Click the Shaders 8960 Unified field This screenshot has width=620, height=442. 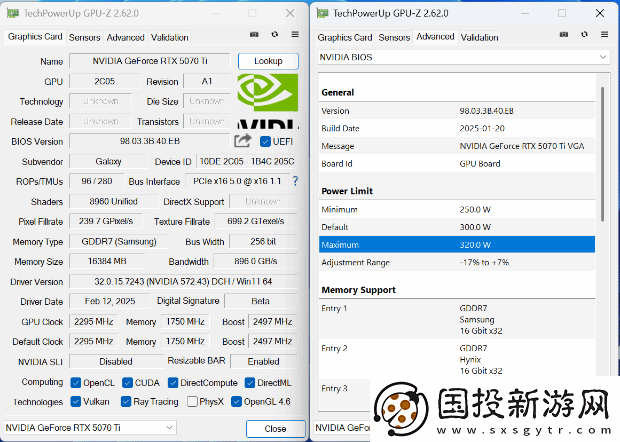pyautogui.click(x=113, y=201)
